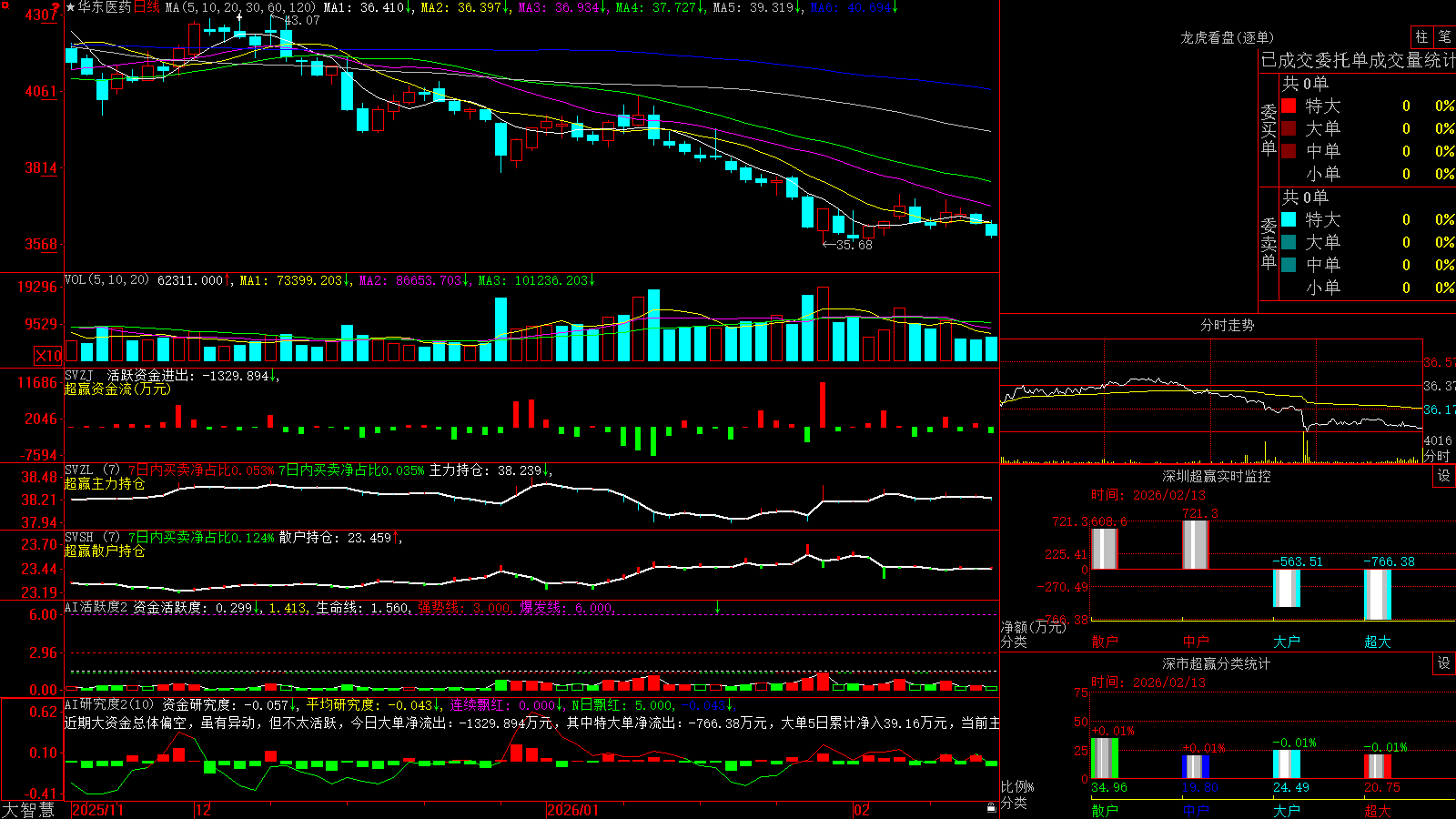Viewport: 1456px width, 819px height.
Task: Click the dark red 大单 buy-order swatch
Action: click(1289, 128)
